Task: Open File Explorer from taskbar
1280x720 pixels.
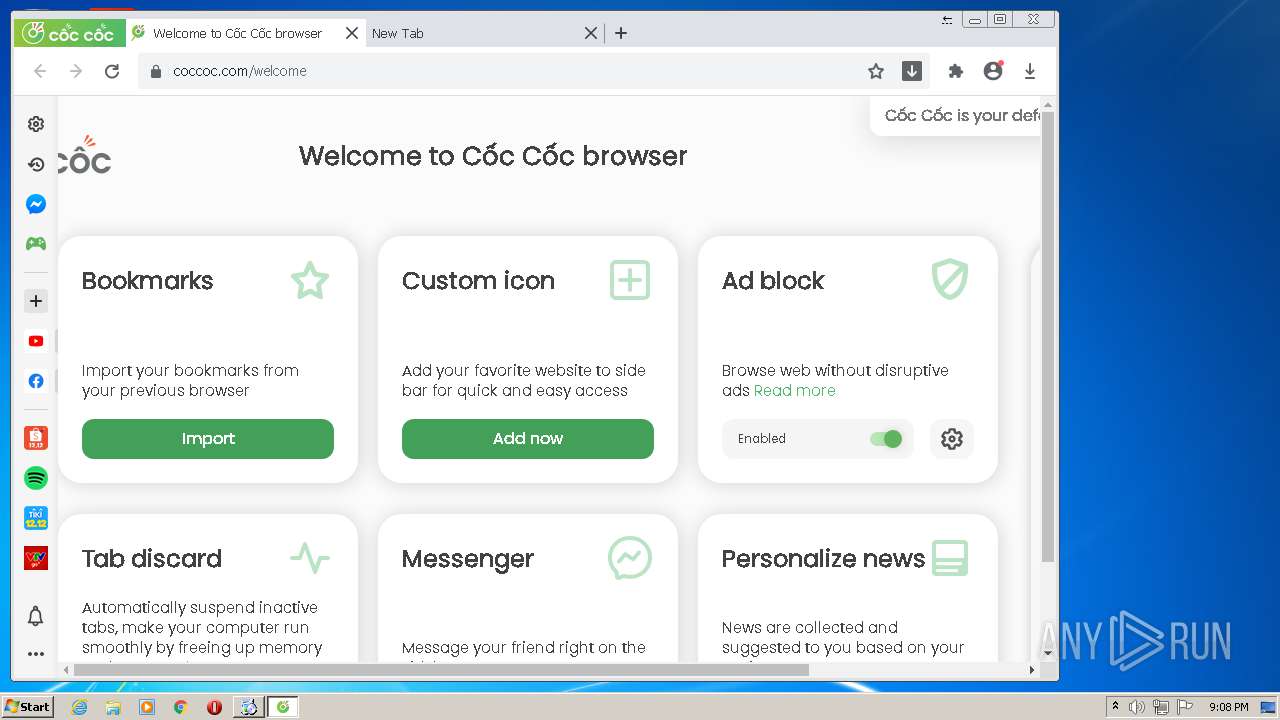Action: pos(113,707)
